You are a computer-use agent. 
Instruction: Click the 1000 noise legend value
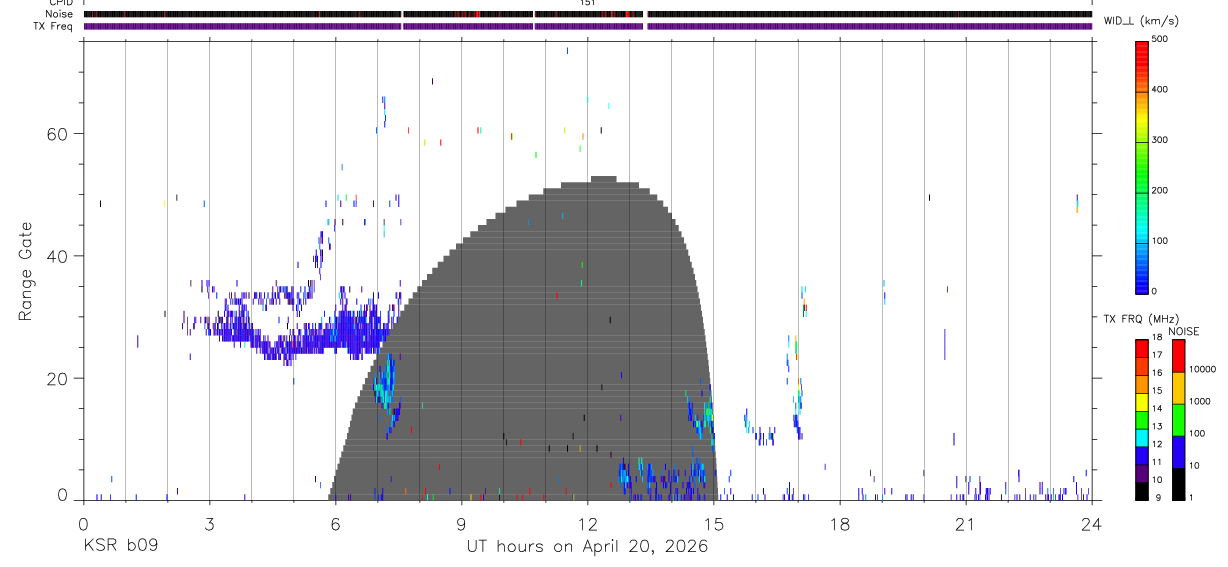click(1200, 401)
